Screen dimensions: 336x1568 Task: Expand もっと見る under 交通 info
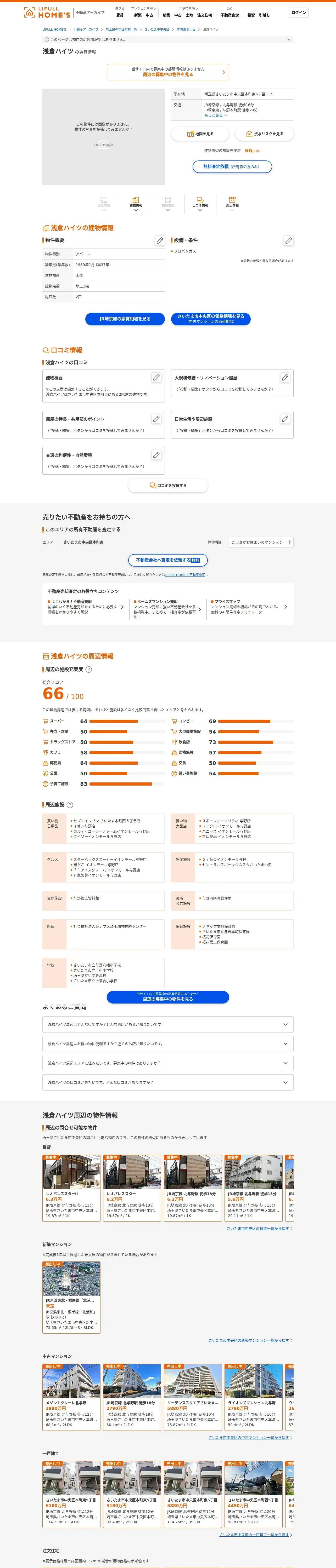pos(216,115)
